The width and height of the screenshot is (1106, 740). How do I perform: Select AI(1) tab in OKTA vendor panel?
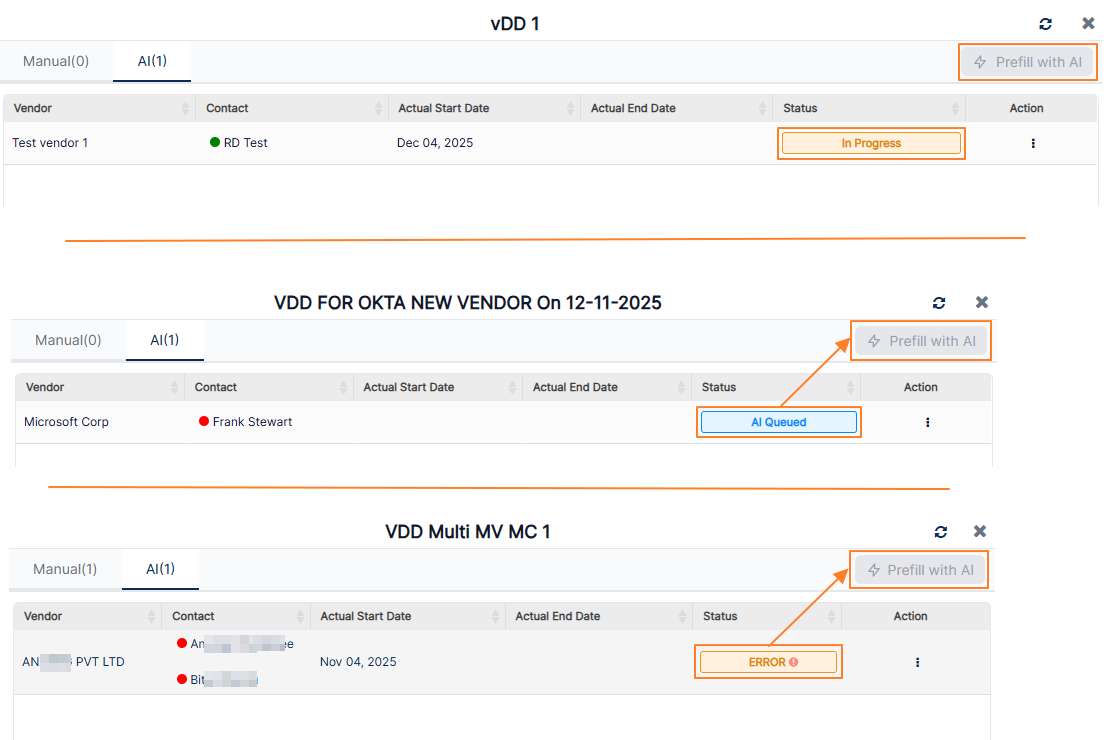pyautogui.click(x=165, y=340)
